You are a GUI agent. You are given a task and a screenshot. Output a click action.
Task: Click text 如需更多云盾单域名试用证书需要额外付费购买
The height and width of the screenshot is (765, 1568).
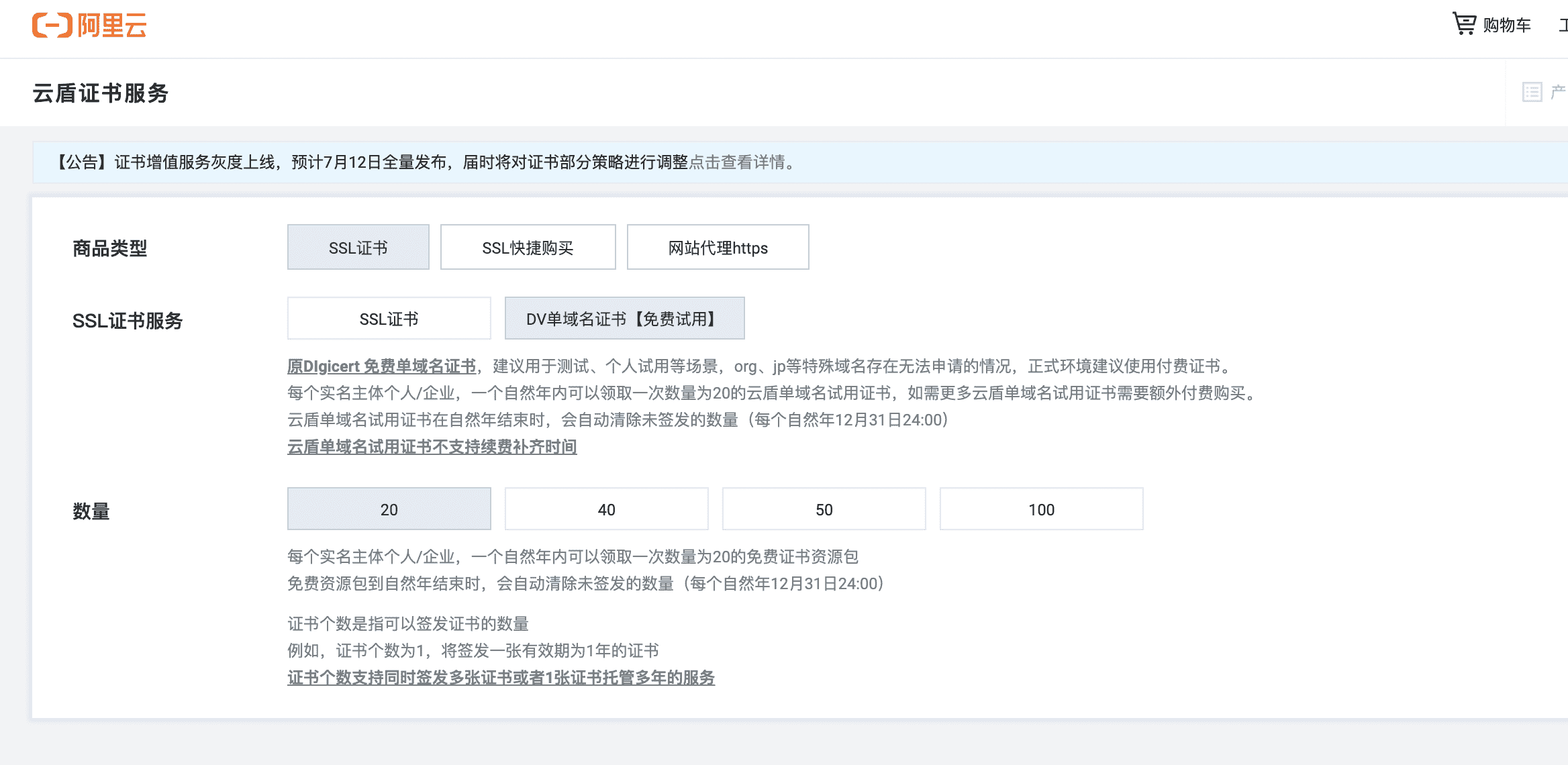pyautogui.click(x=1077, y=393)
